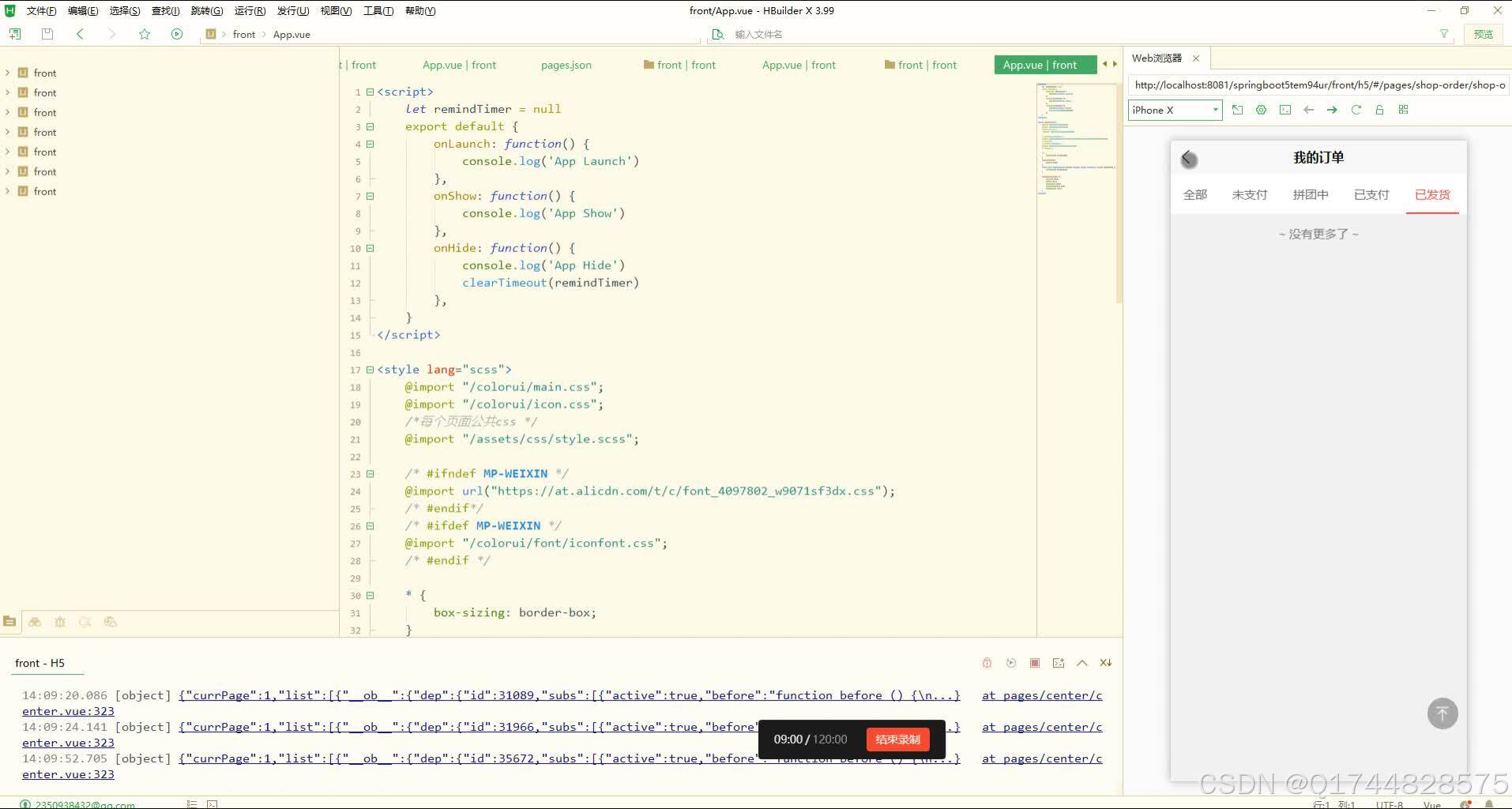Reload the built-in browser page
1512x809 pixels.
(1356, 110)
